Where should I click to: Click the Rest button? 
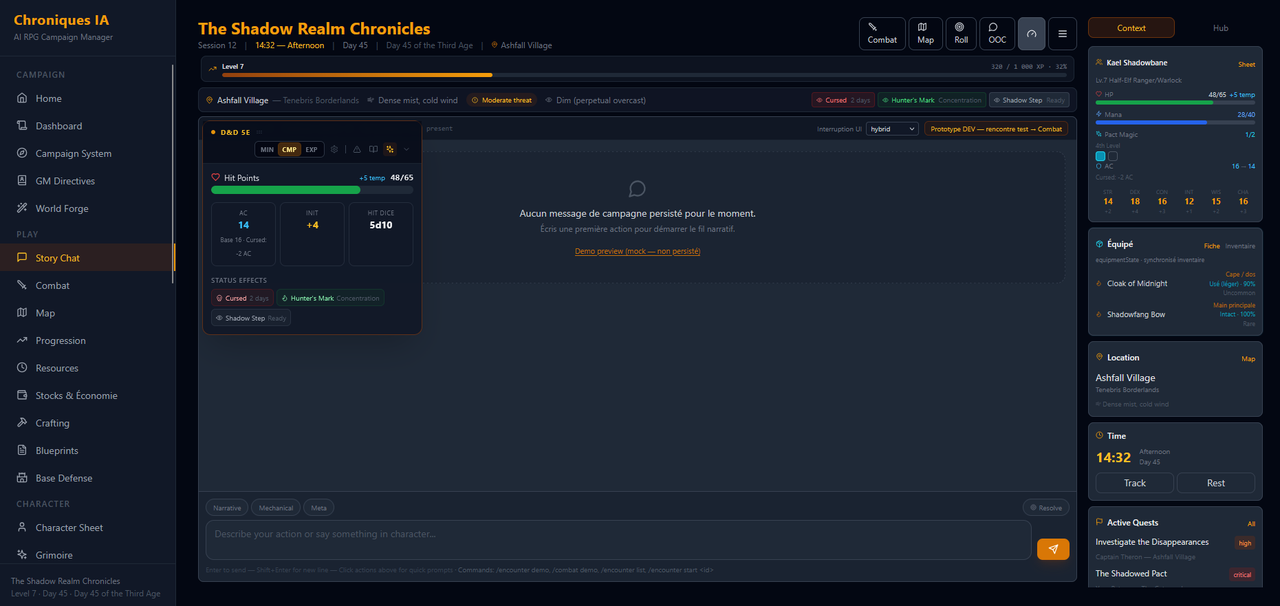tap(1216, 483)
